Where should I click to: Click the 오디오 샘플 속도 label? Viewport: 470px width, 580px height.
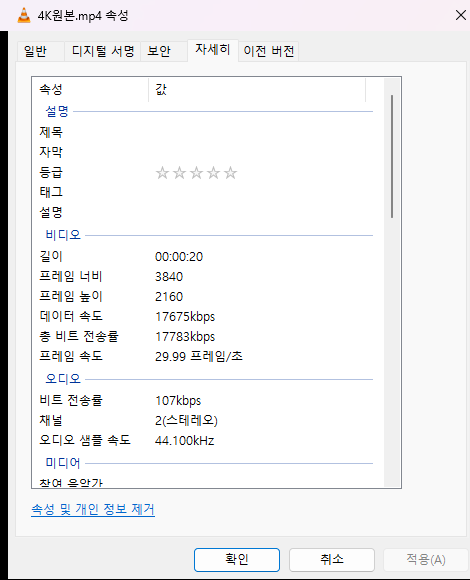tap(85, 440)
